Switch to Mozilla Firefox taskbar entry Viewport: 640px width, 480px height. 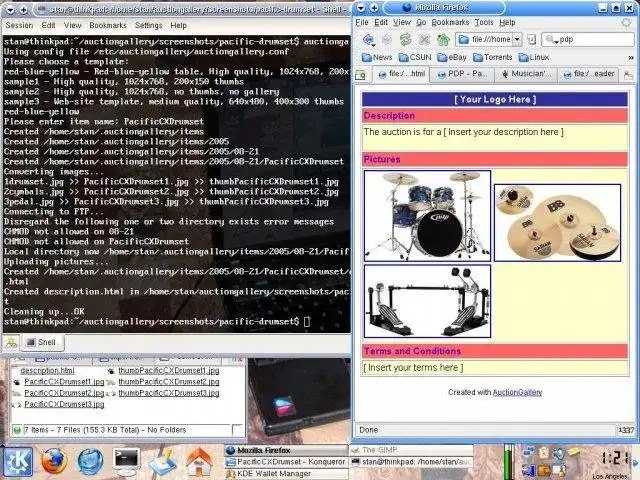coord(286,450)
